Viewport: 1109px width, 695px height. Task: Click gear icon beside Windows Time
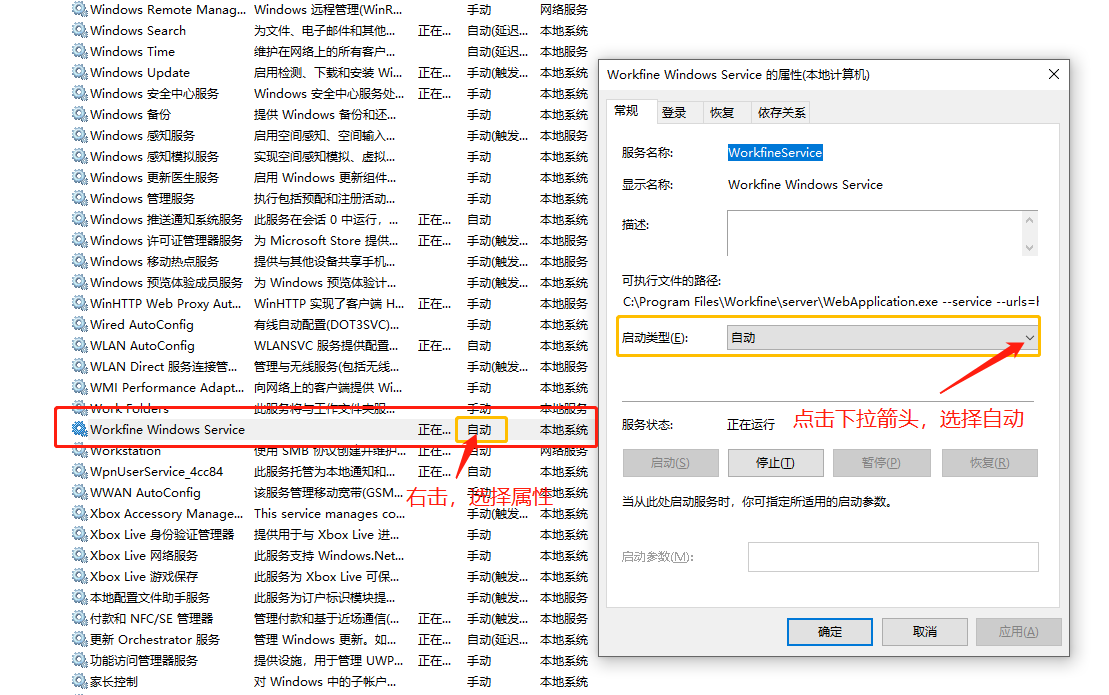79,52
